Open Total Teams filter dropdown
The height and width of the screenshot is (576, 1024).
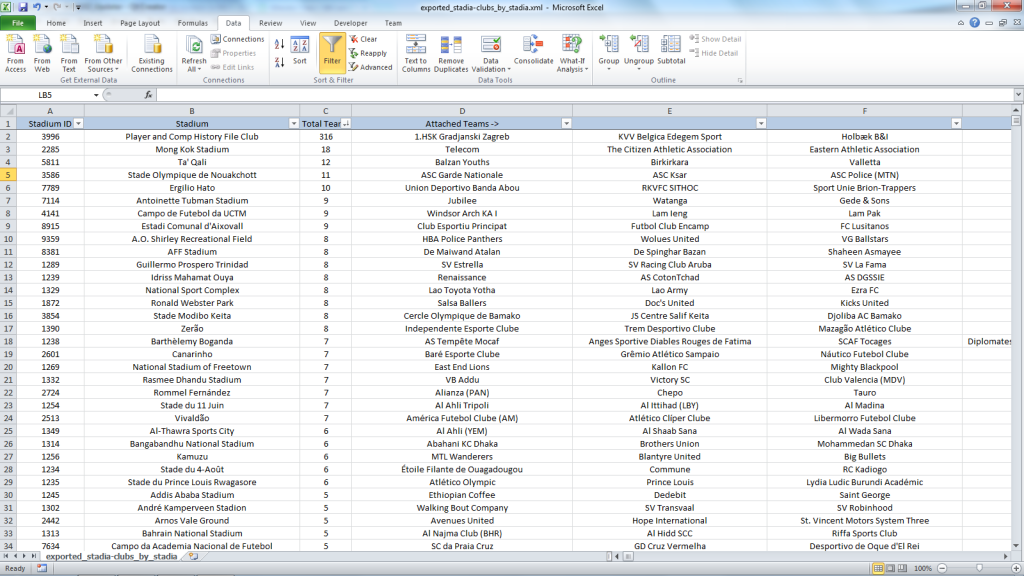[346, 123]
